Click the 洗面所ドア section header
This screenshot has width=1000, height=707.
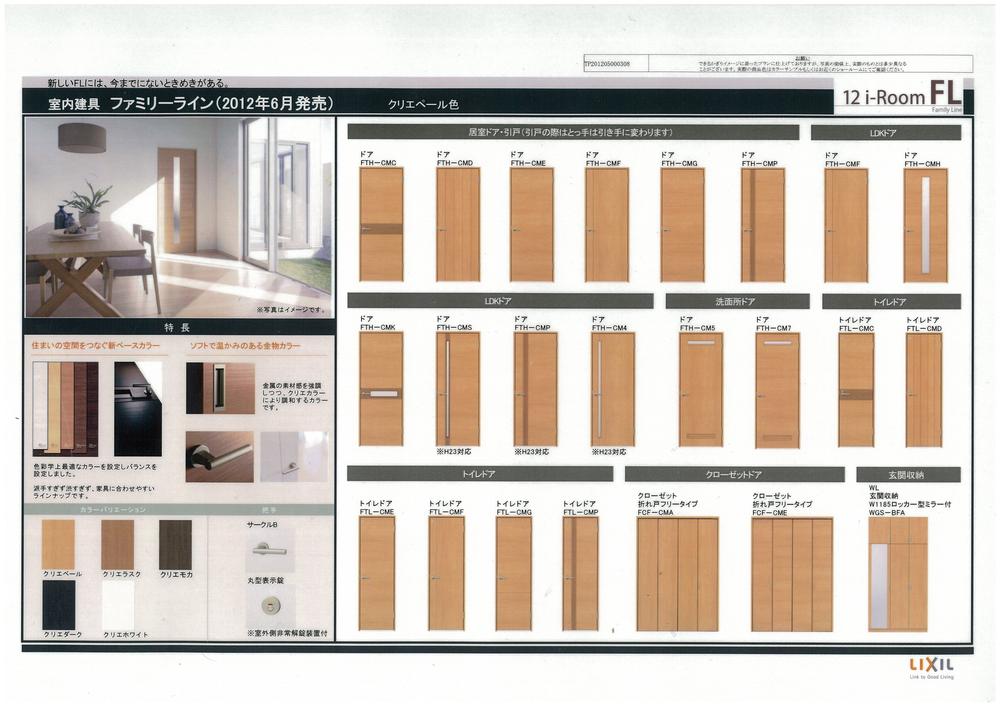pos(737,301)
